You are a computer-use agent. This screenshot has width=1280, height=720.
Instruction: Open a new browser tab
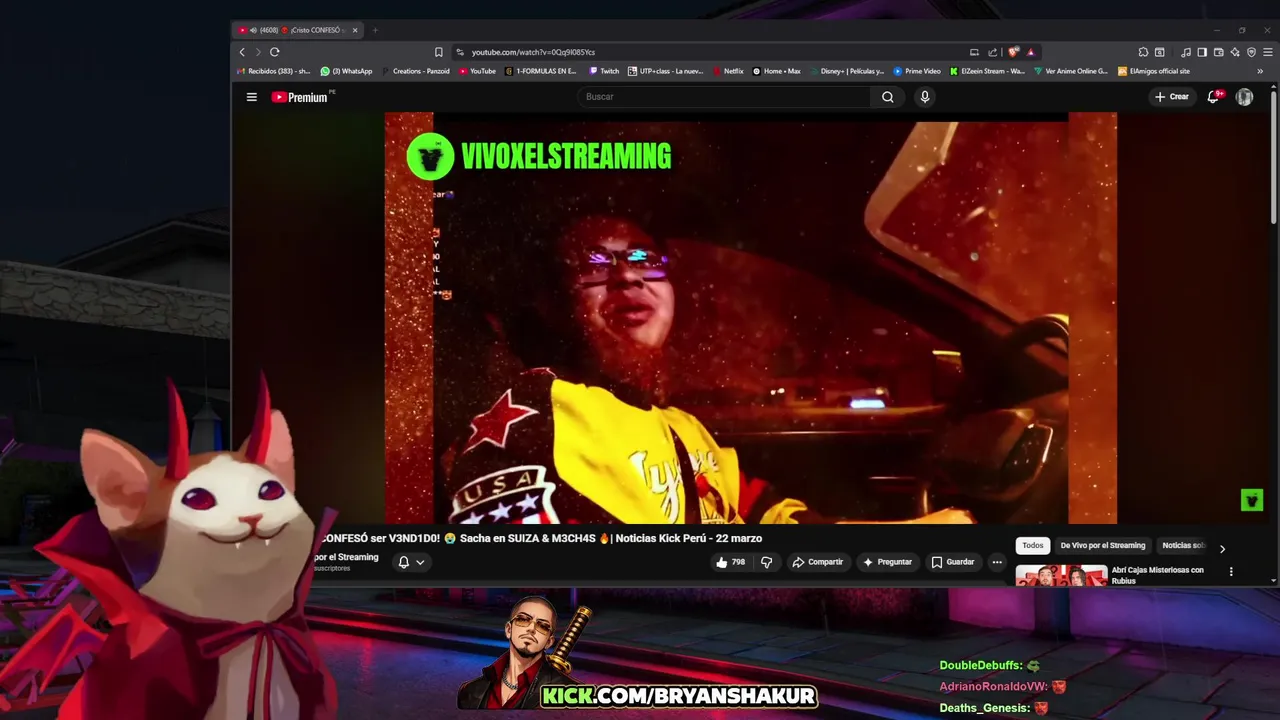point(375,30)
